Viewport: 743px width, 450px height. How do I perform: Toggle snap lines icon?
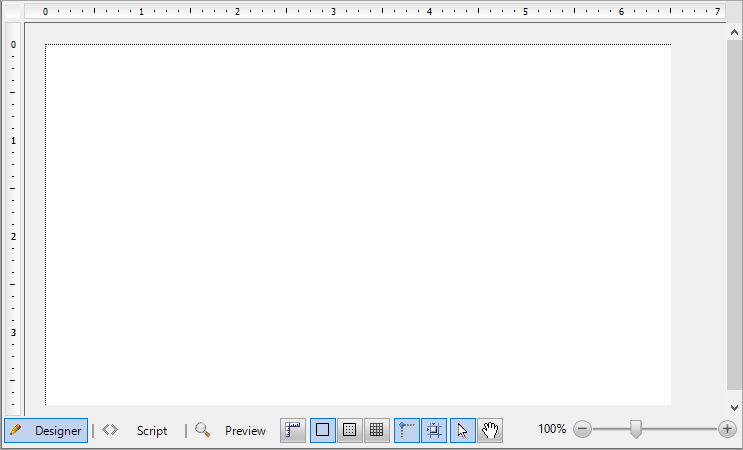click(407, 430)
